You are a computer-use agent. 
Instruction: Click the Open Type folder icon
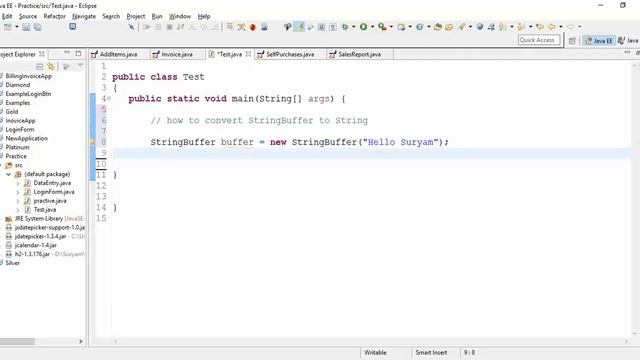(438, 27)
